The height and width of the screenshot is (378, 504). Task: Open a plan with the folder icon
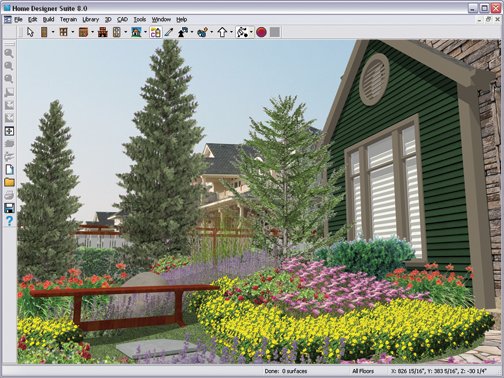9,182
